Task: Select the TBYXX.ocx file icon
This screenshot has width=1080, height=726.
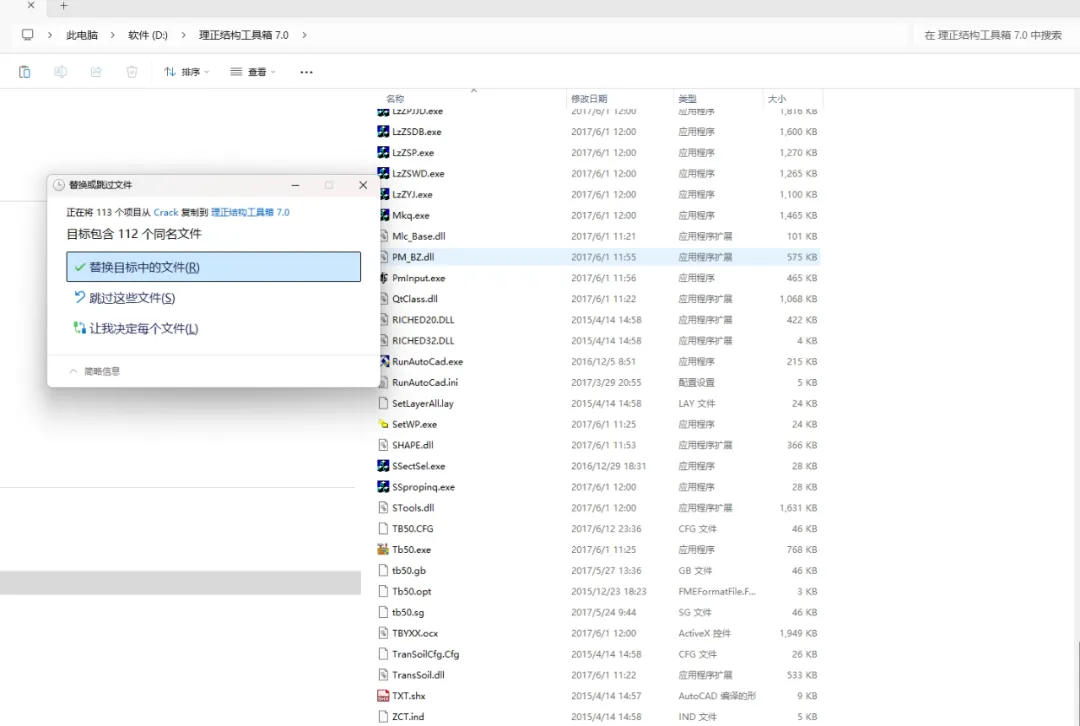Action: click(x=384, y=632)
